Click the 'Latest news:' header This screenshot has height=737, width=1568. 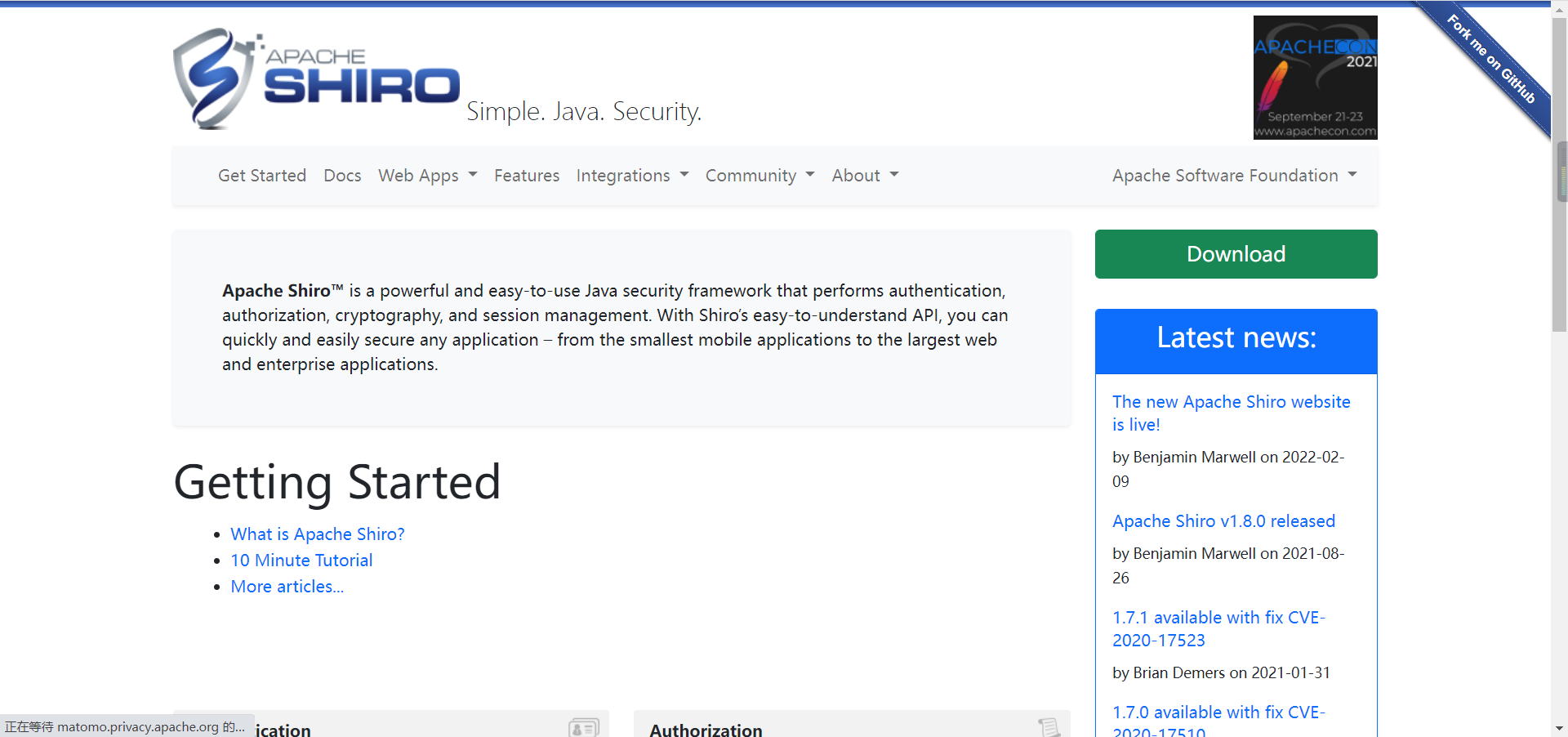coord(1236,338)
